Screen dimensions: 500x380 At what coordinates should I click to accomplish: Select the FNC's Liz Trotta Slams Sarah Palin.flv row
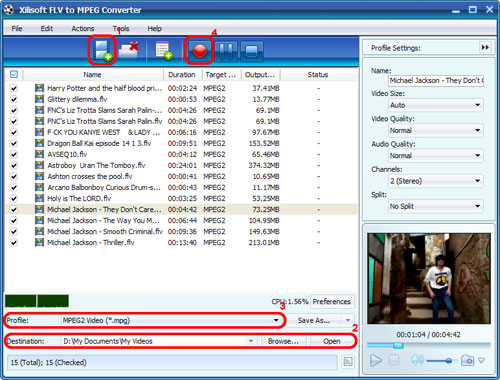point(181,121)
